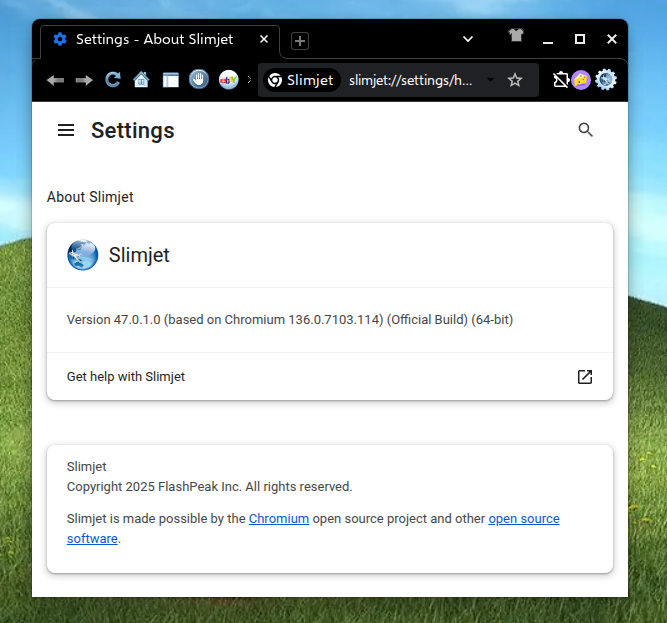The height and width of the screenshot is (623, 667).
Task: Click the user profile avatar icon
Action: 581,80
